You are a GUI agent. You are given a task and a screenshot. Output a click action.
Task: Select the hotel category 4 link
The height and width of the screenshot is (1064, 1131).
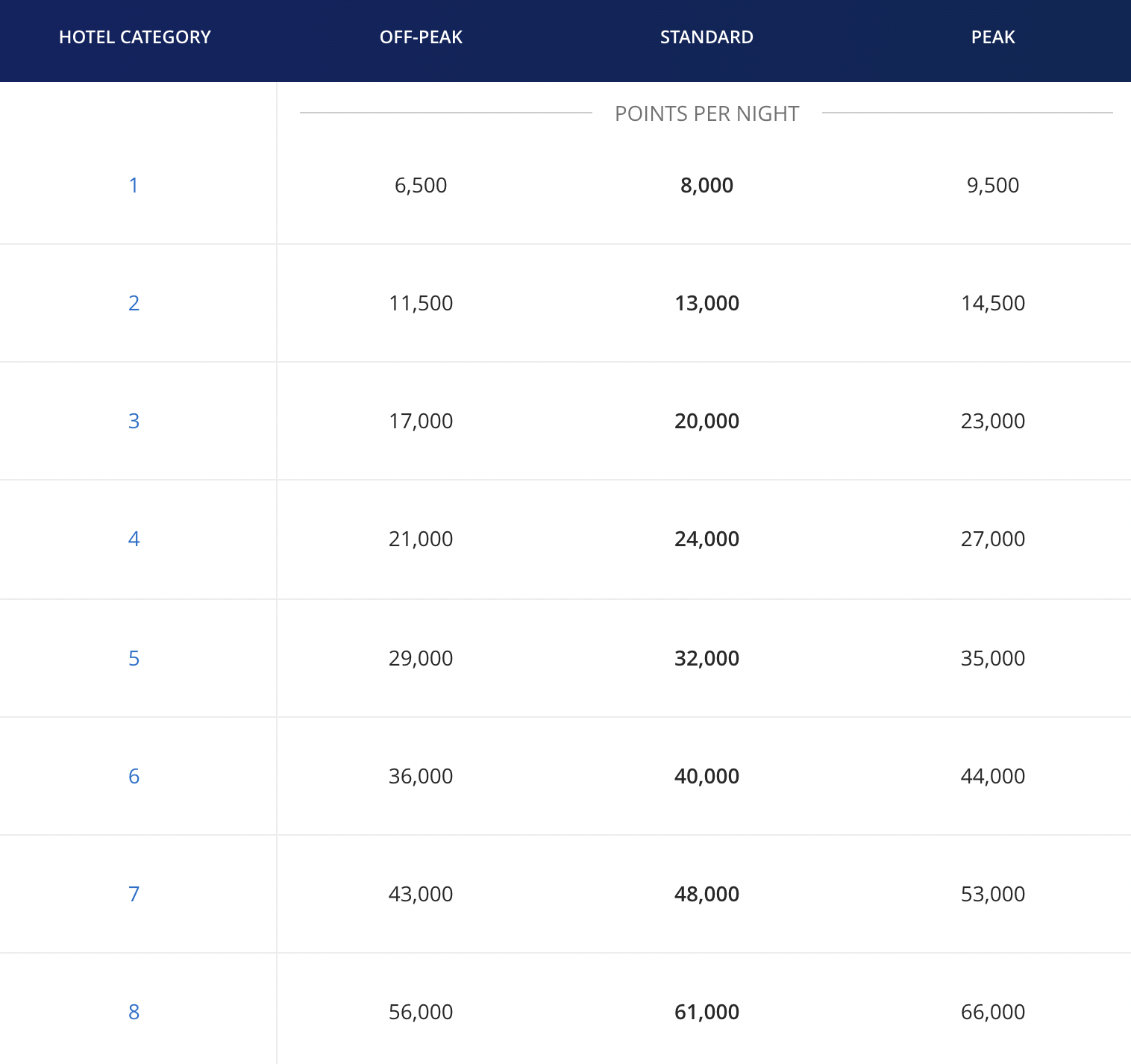click(134, 539)
